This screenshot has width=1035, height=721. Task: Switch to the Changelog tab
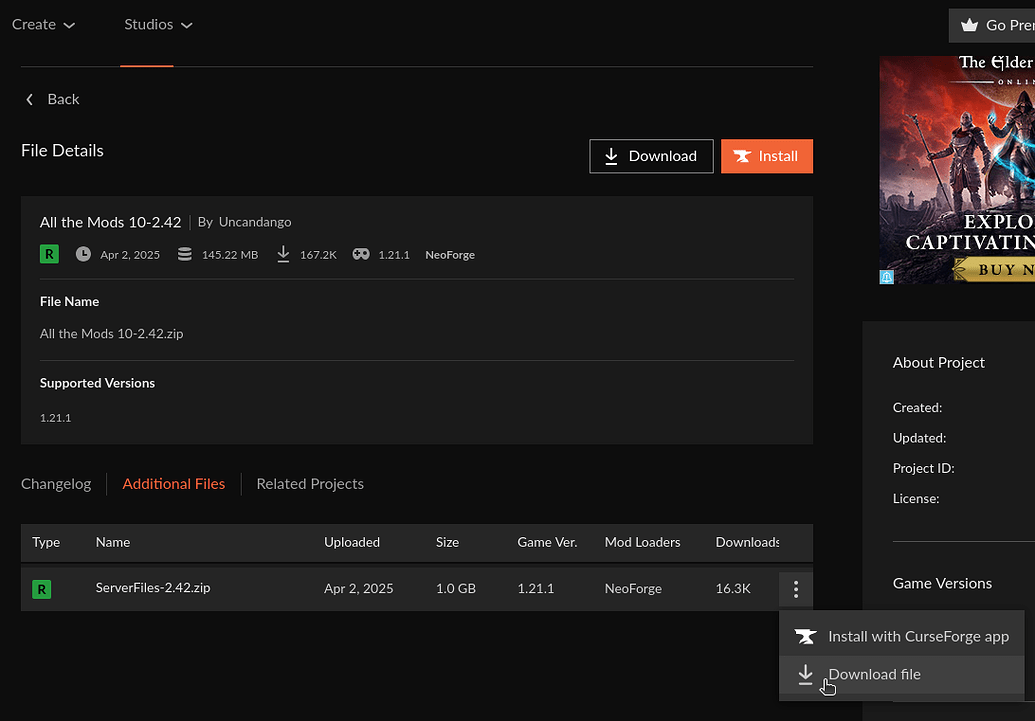coord(55,483)
